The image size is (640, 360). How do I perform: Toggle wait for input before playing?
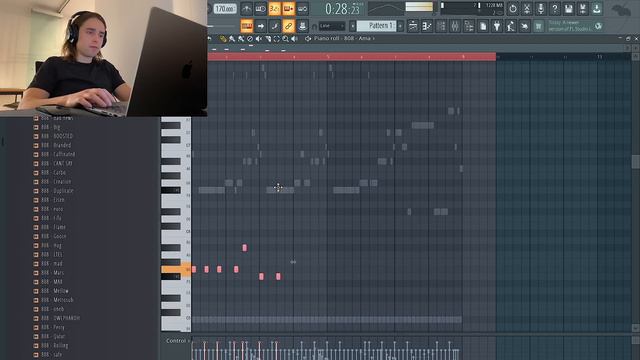click(x=260, y=9)
